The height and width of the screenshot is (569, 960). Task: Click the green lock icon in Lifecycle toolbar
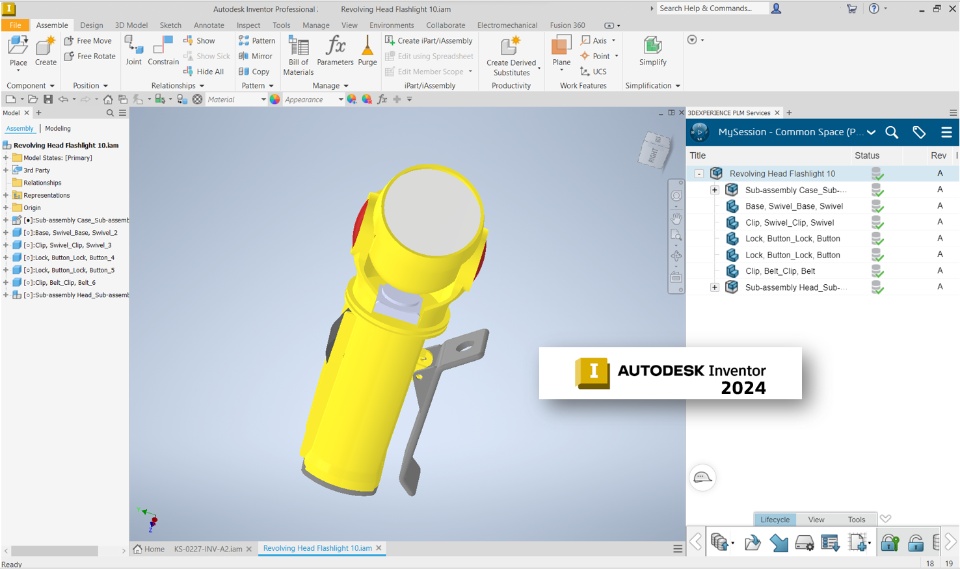point(890,543)
